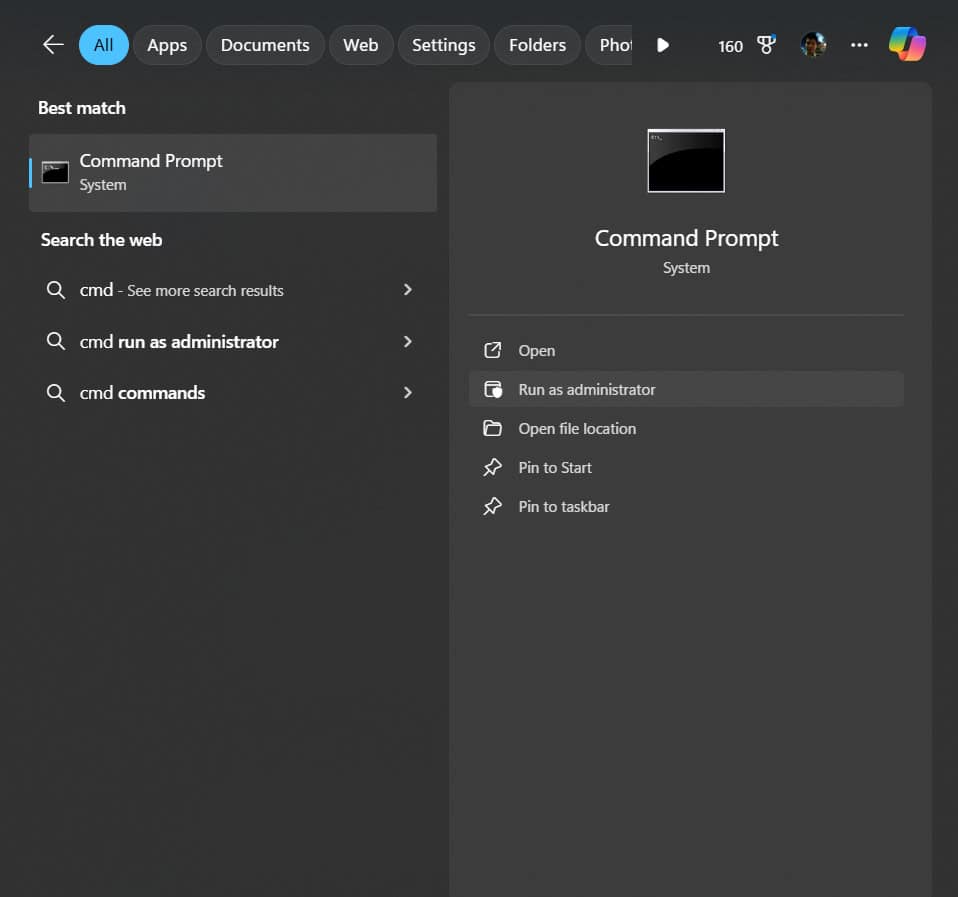Click the Pin to taskbar pin icon
Image resolution: width=958 pixels, height=897 pixels.
point(492,507)
